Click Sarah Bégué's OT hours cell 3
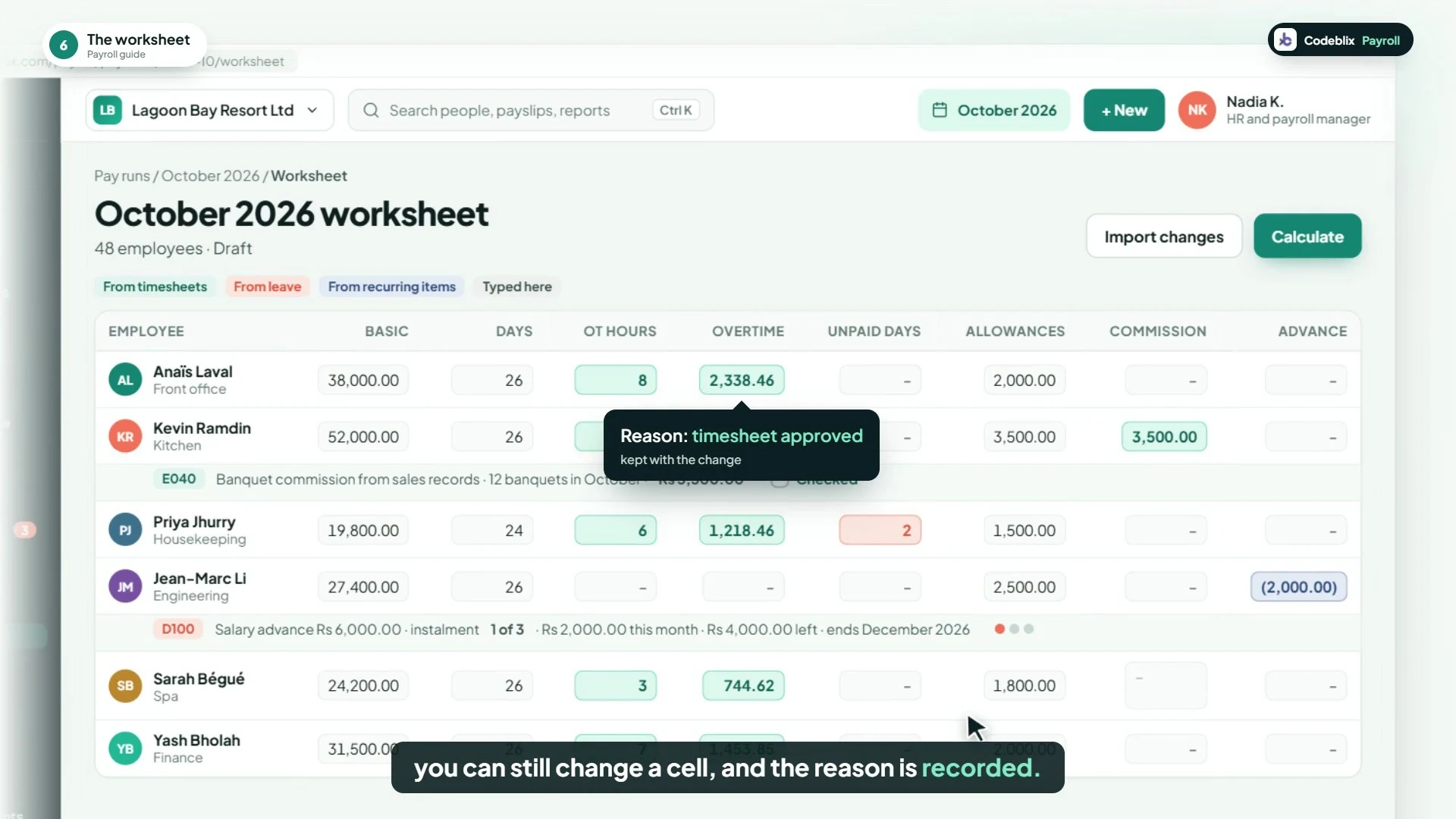 pyautogui.click(x=616, y=686)
